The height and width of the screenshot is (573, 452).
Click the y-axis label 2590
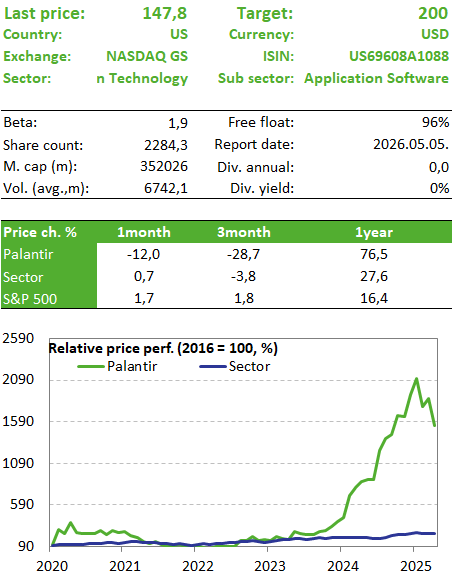tap(18, 338)
